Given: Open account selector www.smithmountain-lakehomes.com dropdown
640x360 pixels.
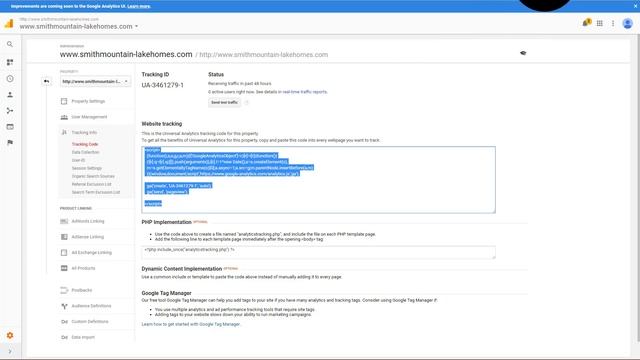Looking at the screenshot, I should pyautogui.click(x=79, y=26).
